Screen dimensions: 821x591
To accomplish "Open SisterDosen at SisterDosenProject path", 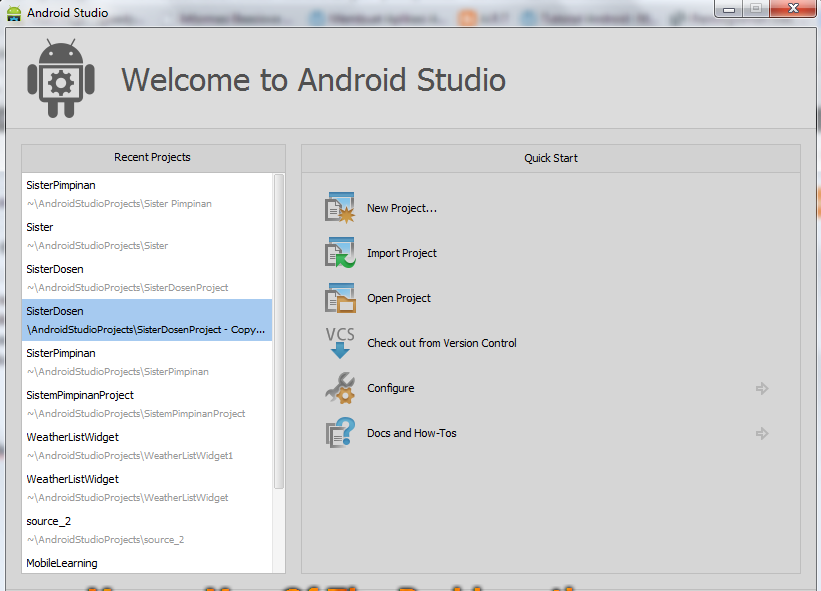I will 147,278.
